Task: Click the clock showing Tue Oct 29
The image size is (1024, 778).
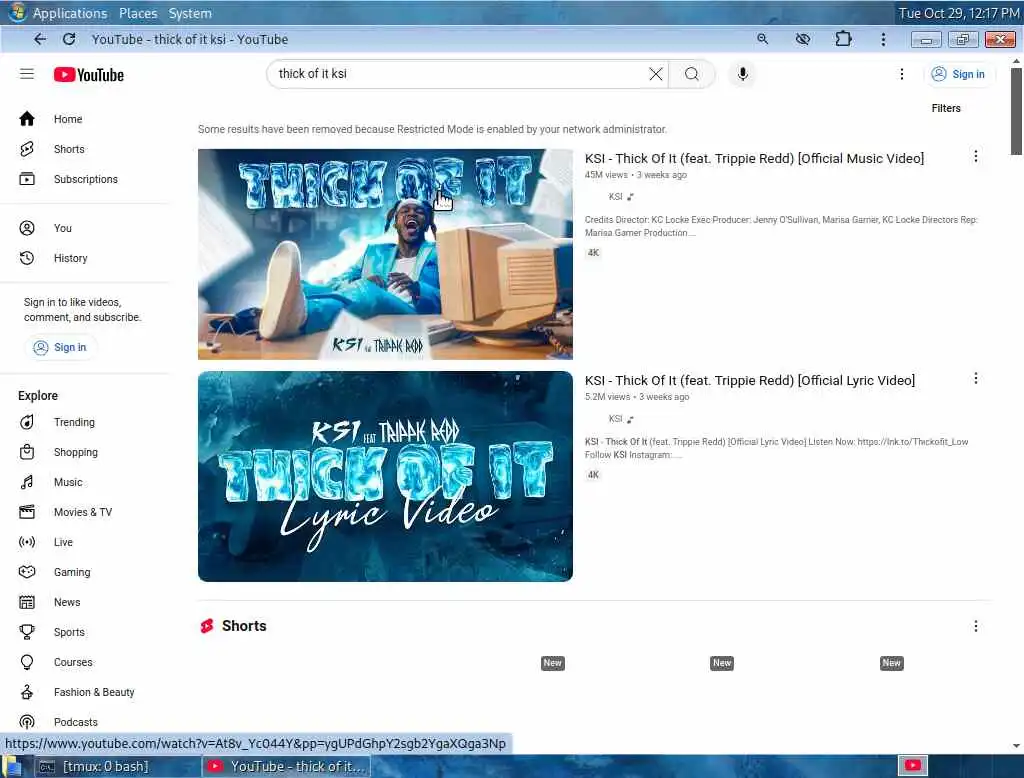Action: 959,13
